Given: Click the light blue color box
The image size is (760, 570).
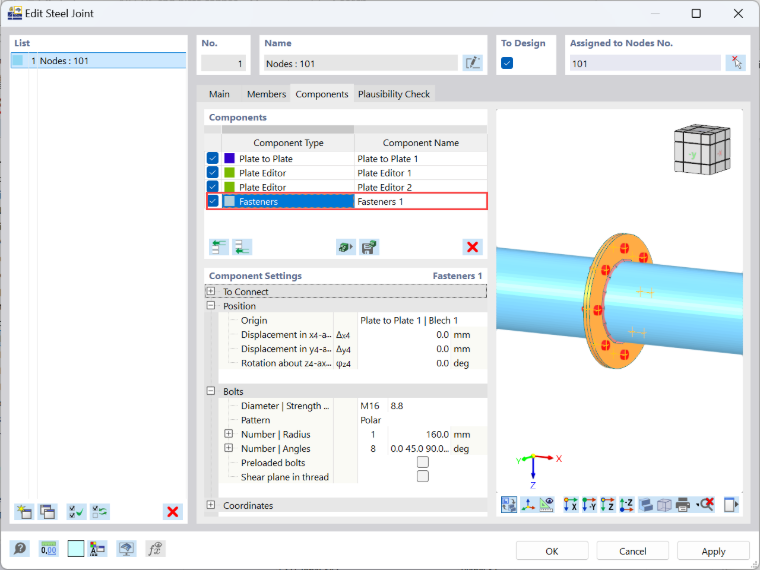Looking at the screenshot, I should click(x=76, y=549).
